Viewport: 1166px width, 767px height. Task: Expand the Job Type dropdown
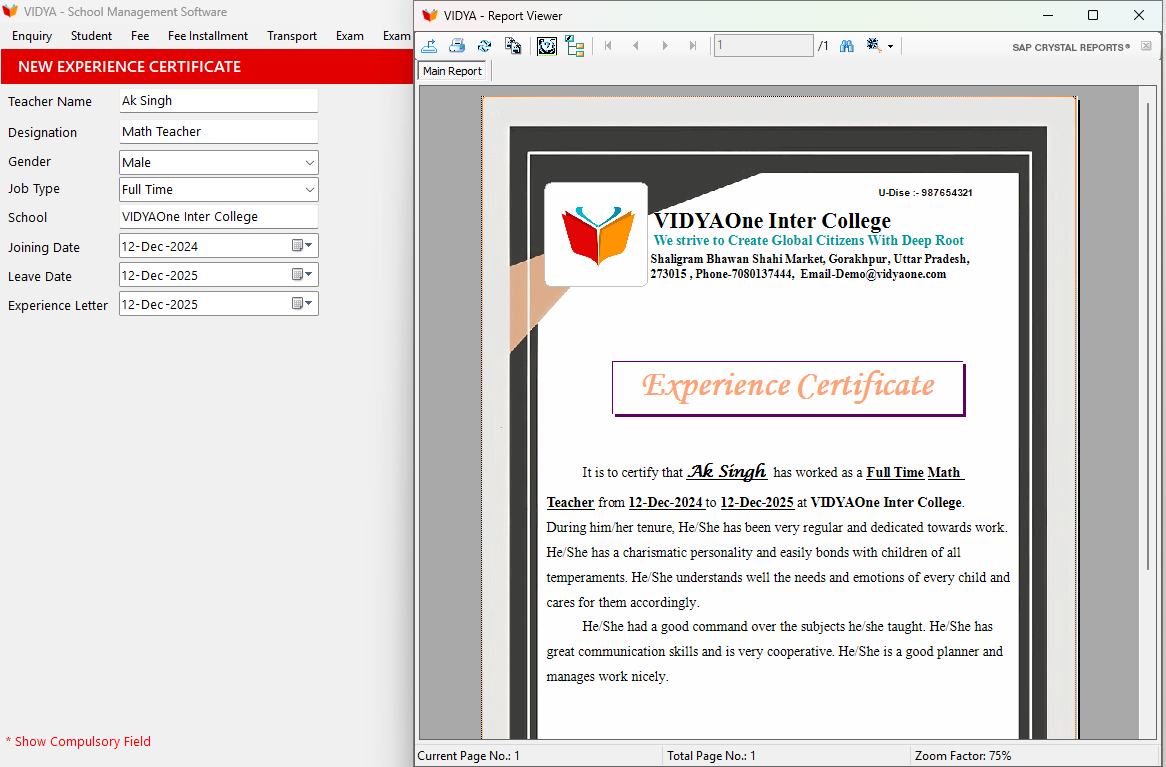(x=309, y=190)
